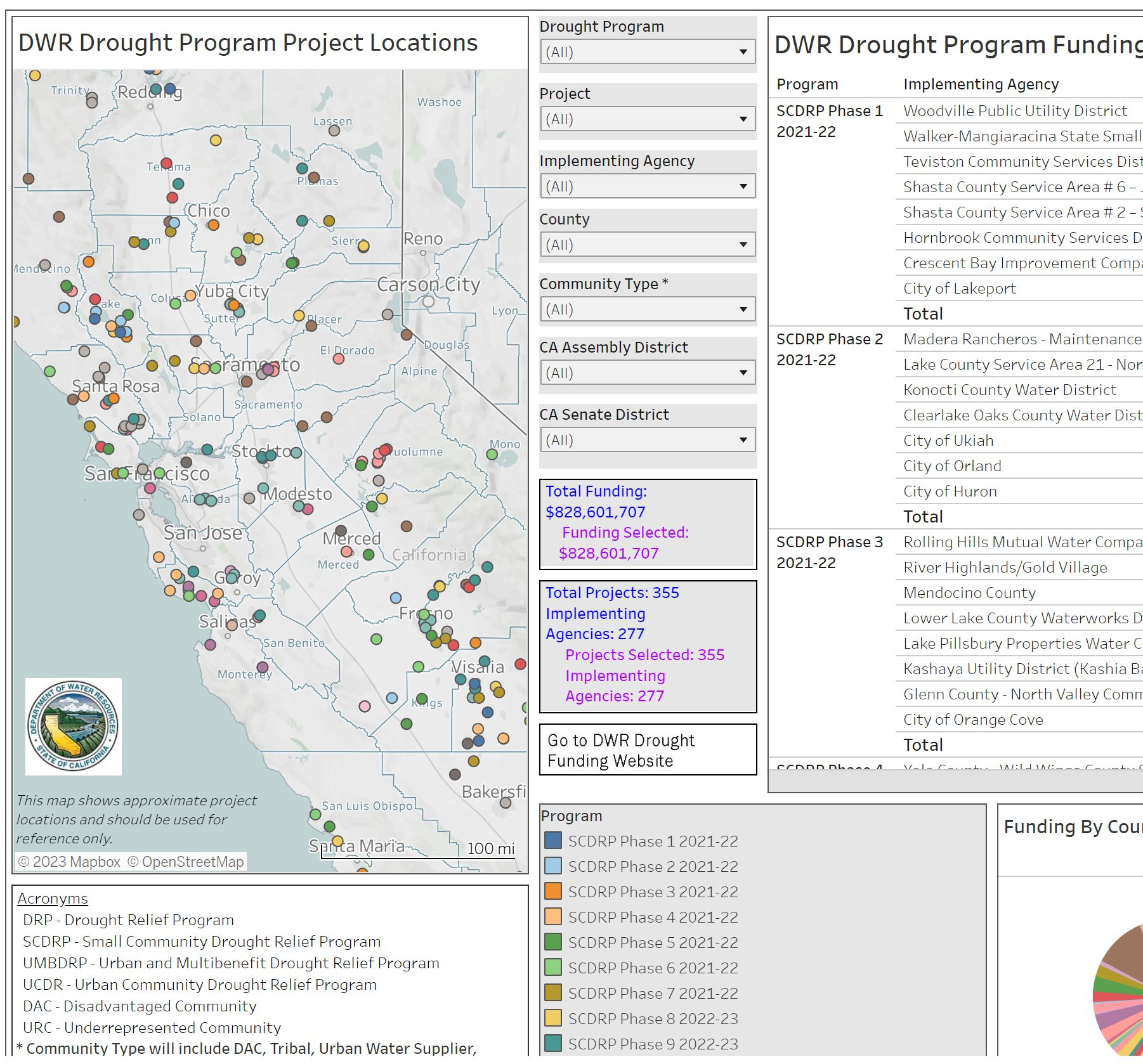Image resolution: width=1143 pixels, height=1064 pixels.
Task: Open the County filter dropdown
Action: pos(648,244)
